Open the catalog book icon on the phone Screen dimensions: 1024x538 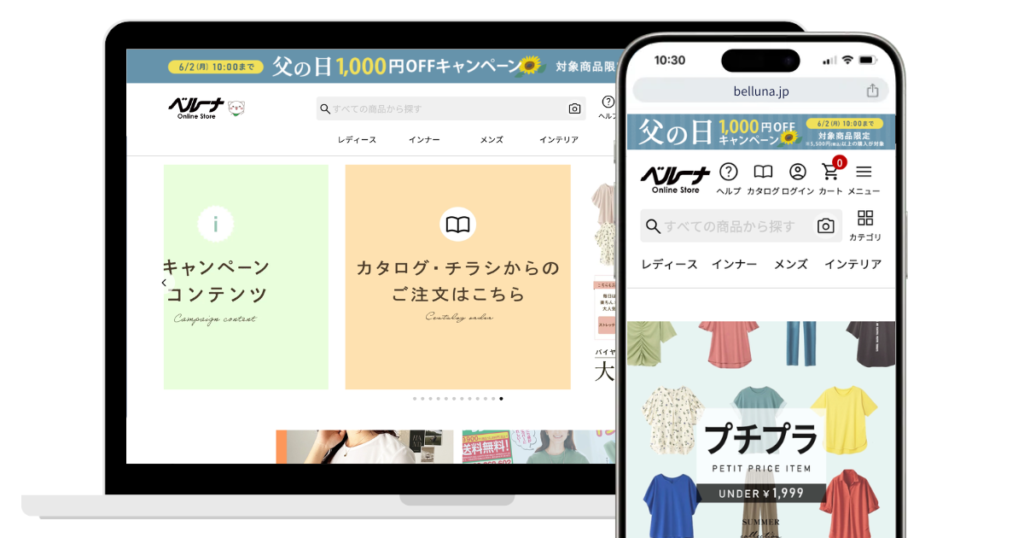(763, 172)
